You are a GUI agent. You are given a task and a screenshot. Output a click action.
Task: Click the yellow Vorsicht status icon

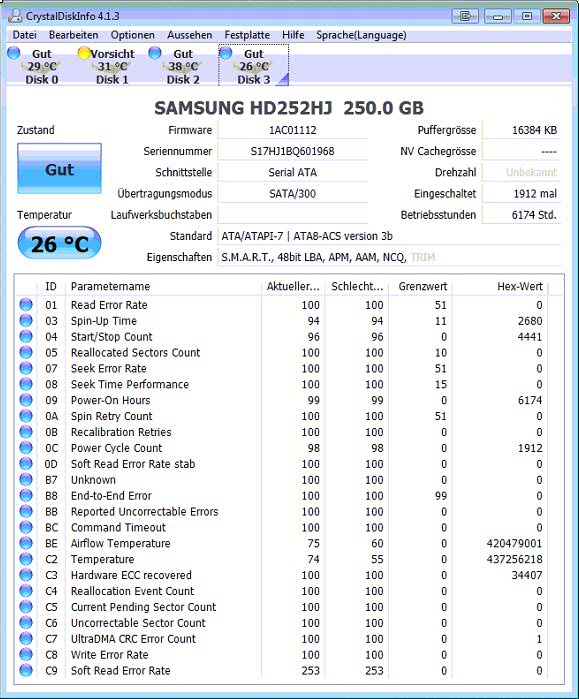84,53
